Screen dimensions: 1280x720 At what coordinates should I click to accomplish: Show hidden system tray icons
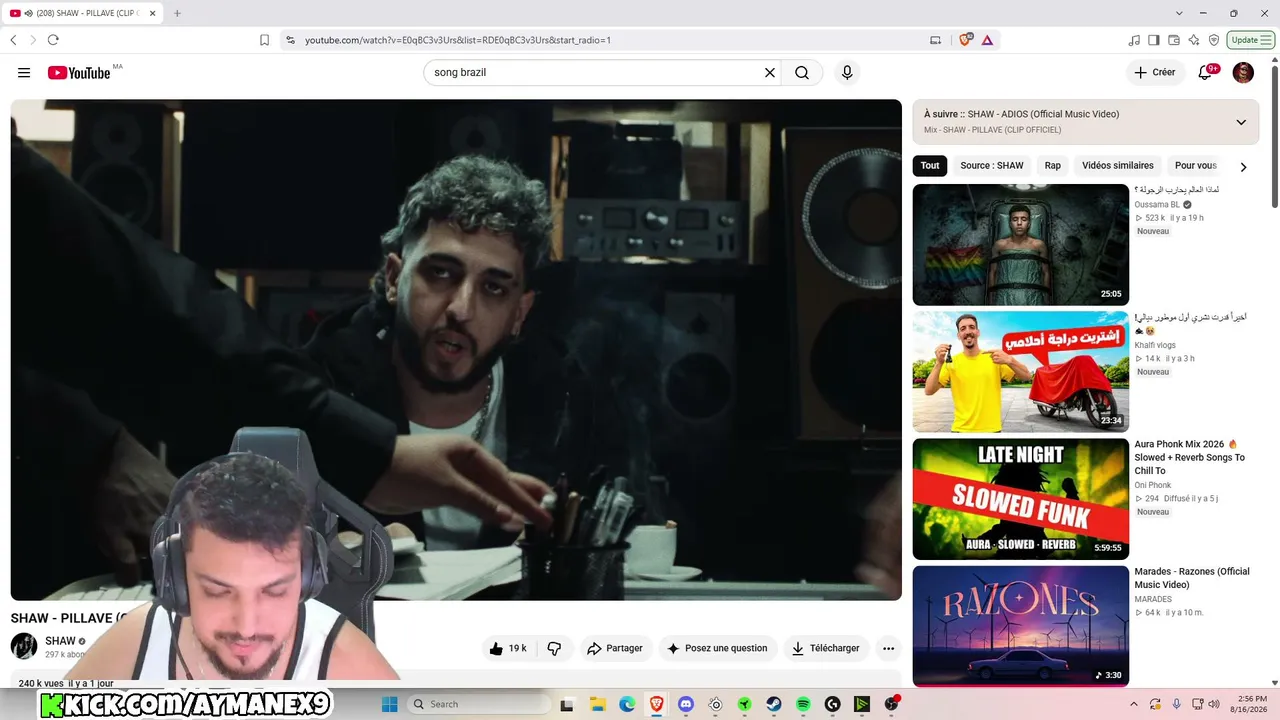click(1134, 704)
